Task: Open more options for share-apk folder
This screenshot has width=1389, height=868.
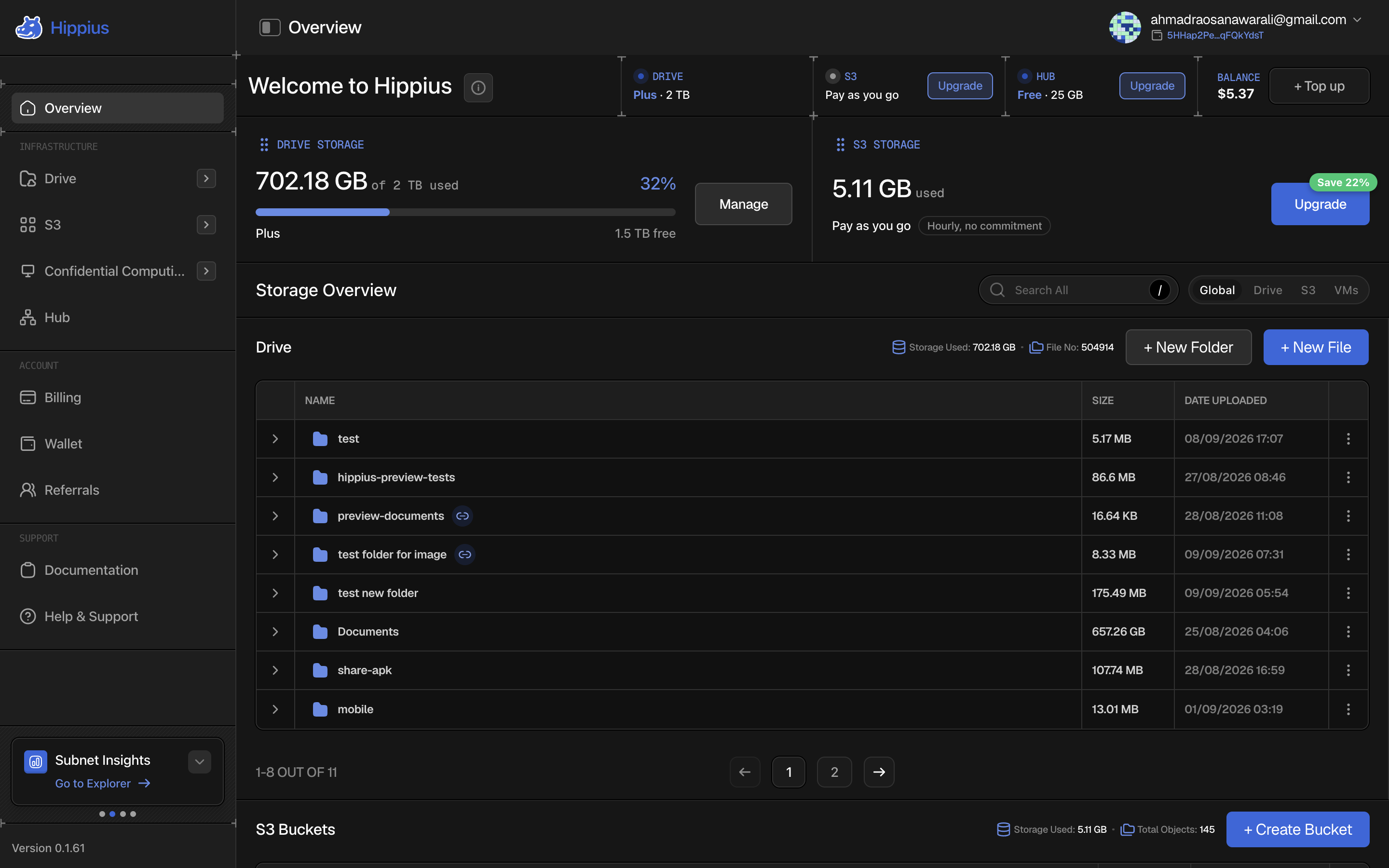Action: (1348, 670)
